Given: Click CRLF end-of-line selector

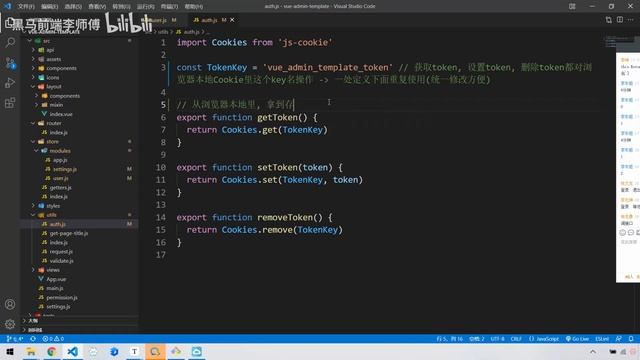Looking at the screenshot, I should (x=516, y=339).
